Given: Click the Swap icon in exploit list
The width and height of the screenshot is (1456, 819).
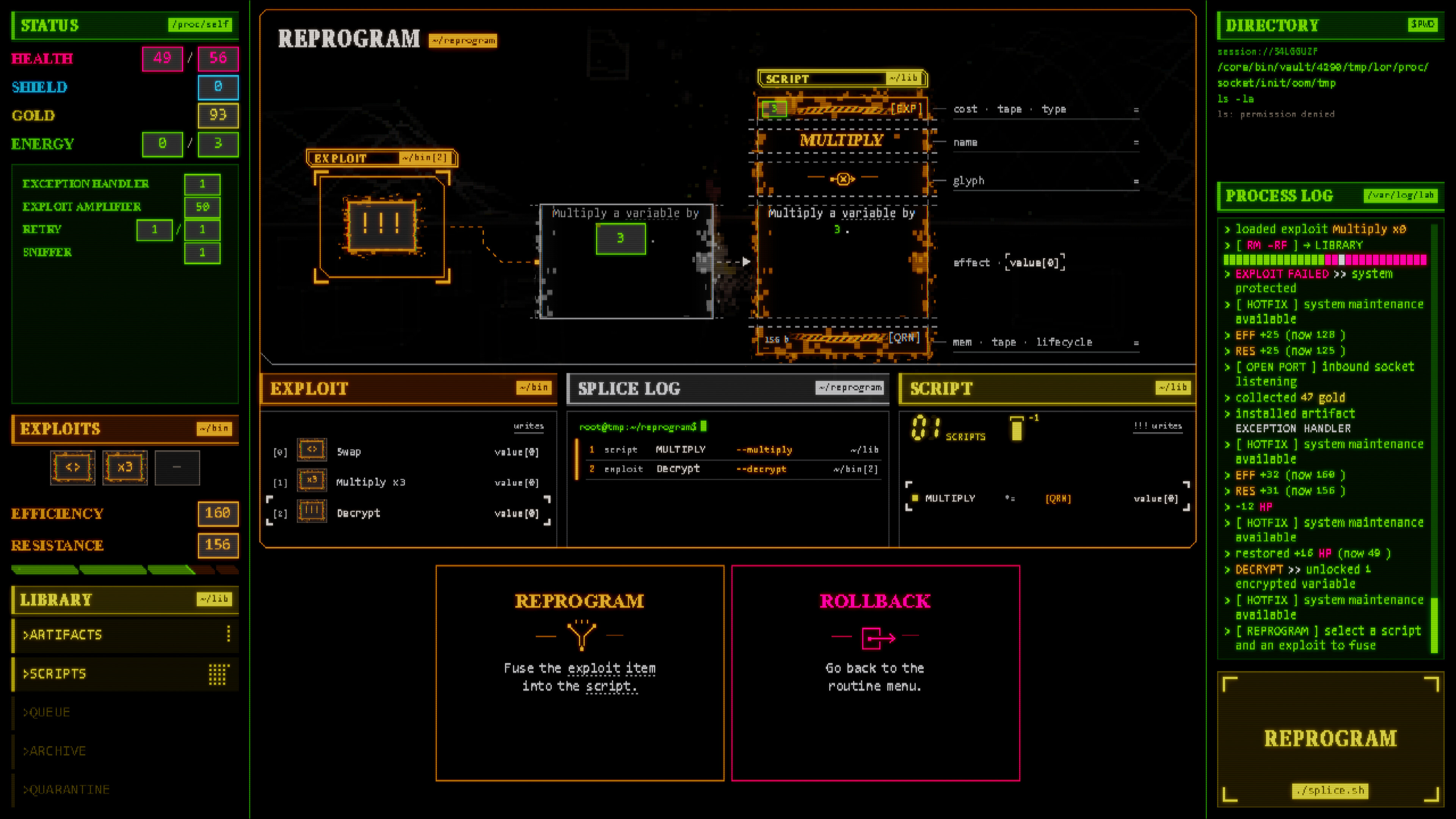Looking at the screenshot, I should (x=312, y=450).
